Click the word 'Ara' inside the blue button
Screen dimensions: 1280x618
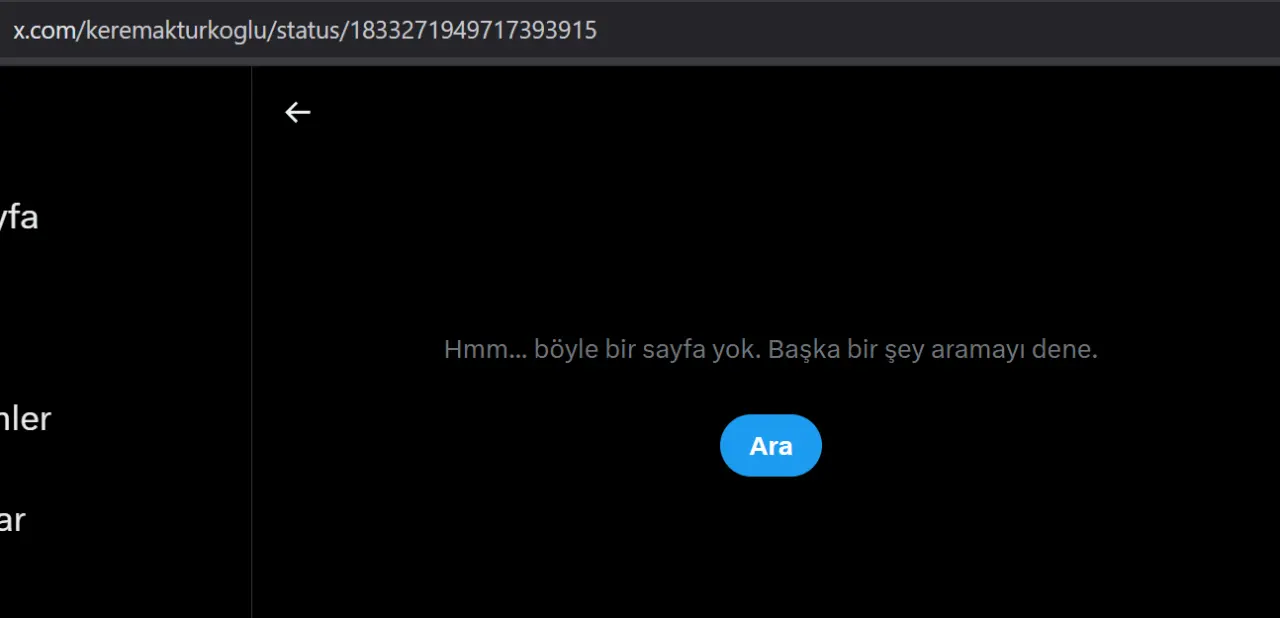[x=771, y=446]
